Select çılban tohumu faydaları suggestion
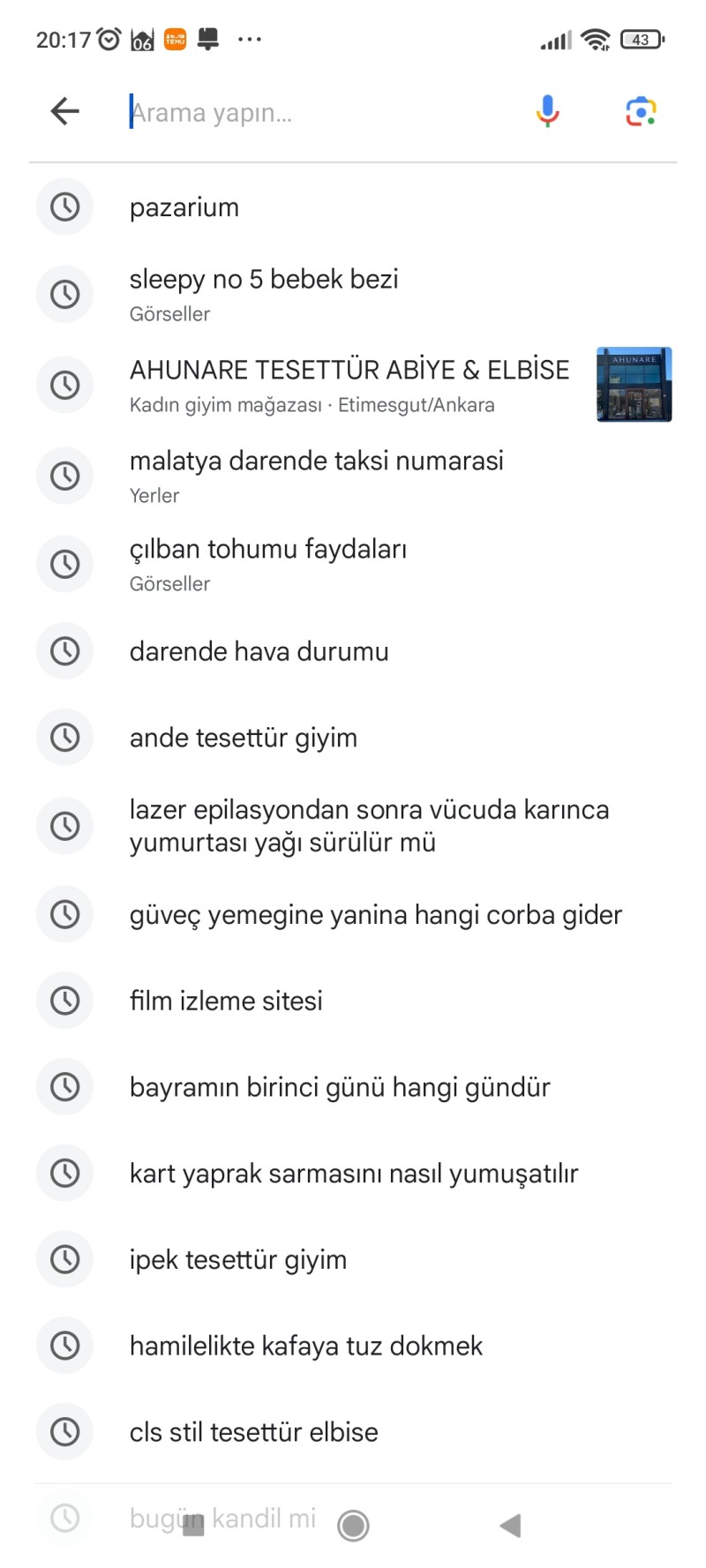The width and height of the screenshot is (706, 1568). [353, 564]
